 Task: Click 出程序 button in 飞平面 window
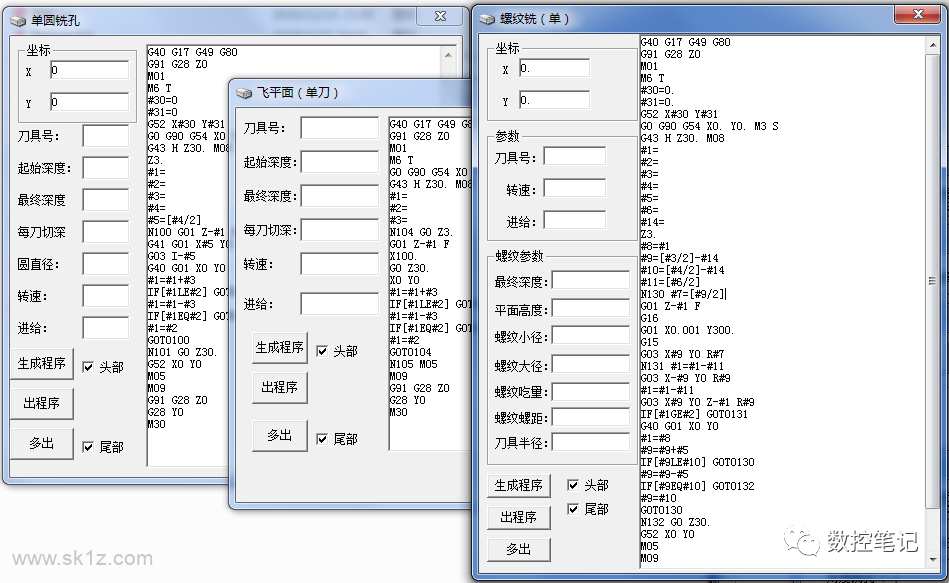point(280,387)
